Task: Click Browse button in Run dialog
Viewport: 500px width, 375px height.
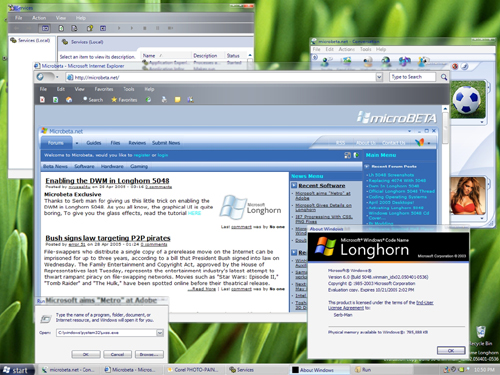Action: (149, 354)
